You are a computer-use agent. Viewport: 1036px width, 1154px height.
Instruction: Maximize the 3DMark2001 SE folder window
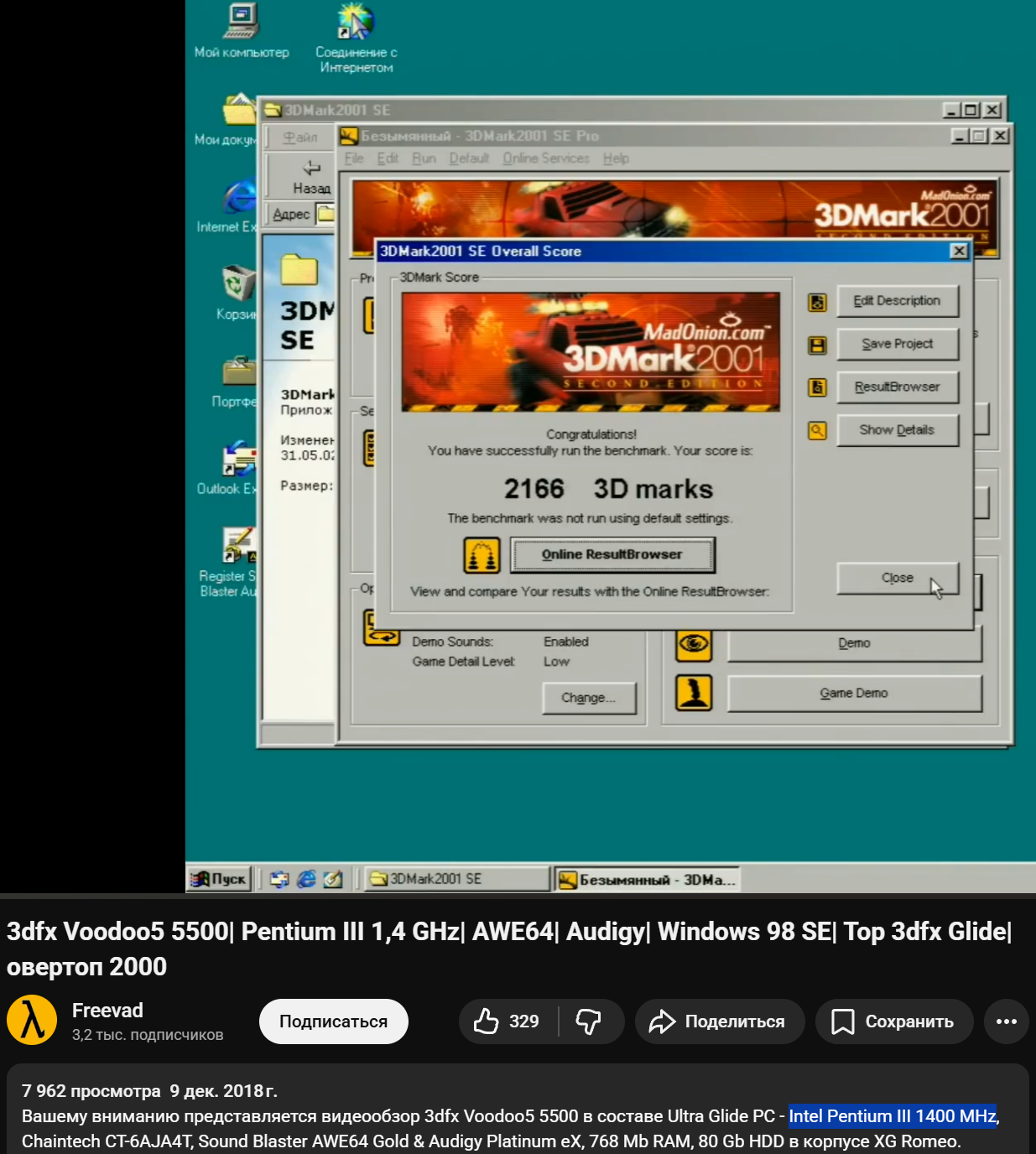[971, 110]
